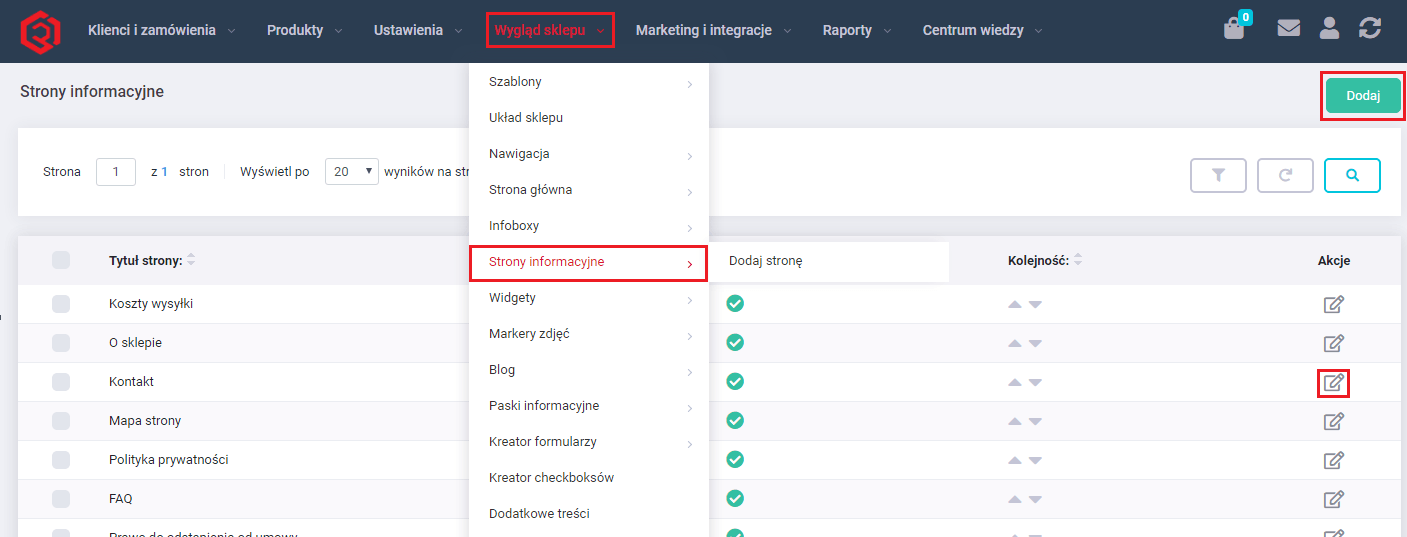Image resolution: width=1407 pixels, height=537 pixels.
Task: Move FAQ up in order
Action: [x=1015, y=499]
